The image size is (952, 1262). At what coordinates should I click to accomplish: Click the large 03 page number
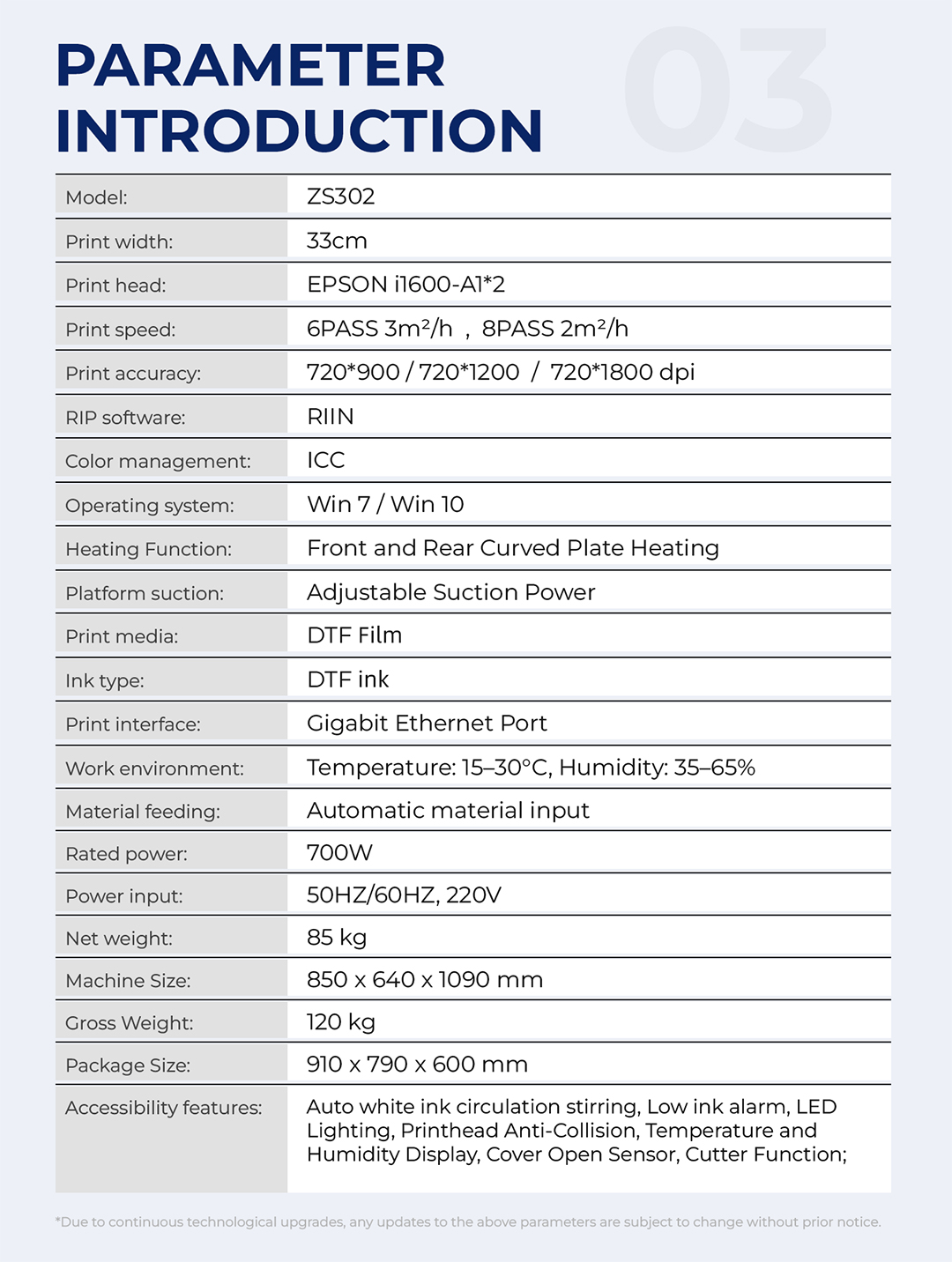(728, 90)
